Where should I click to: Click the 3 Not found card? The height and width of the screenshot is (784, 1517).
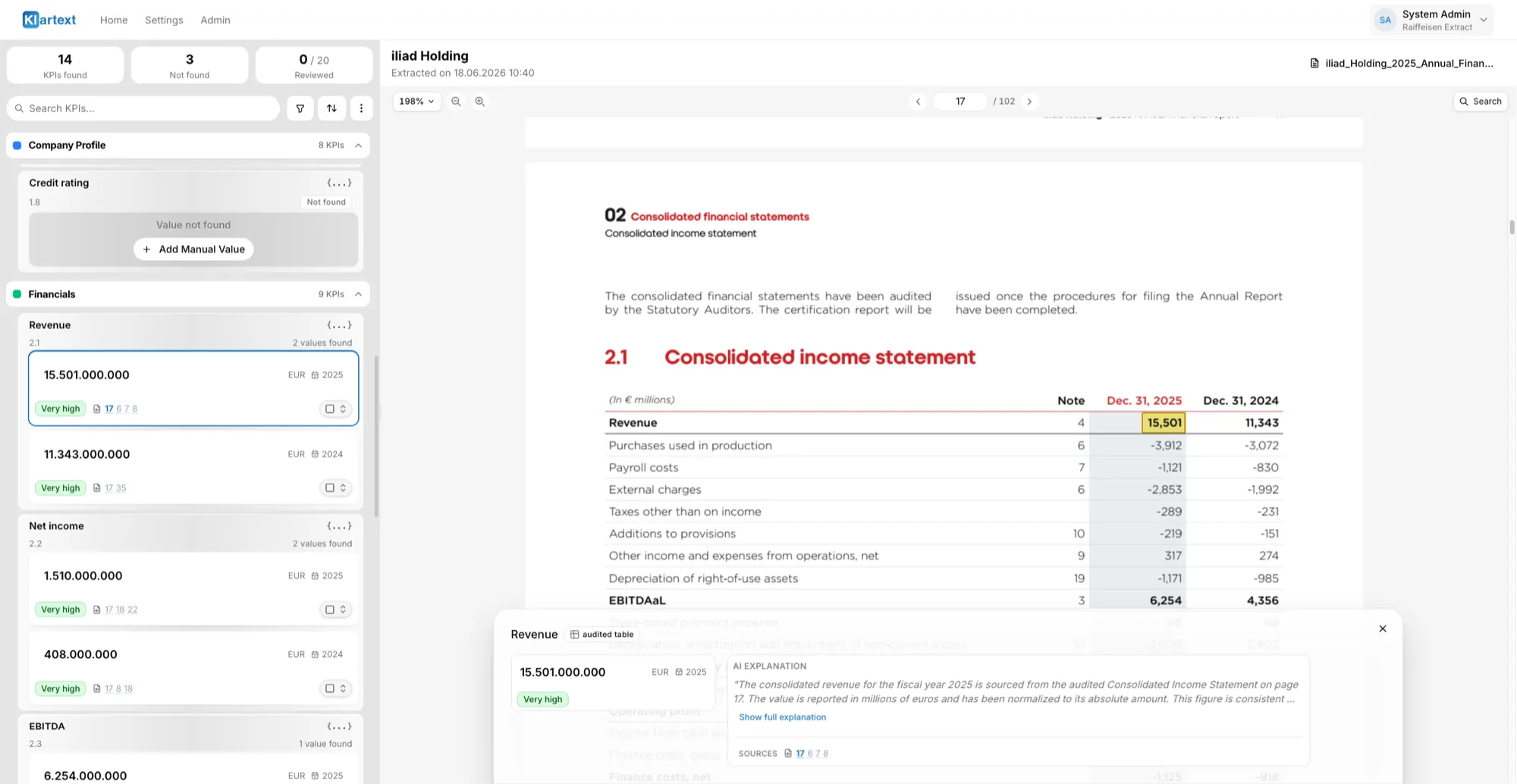pos(190,65)
